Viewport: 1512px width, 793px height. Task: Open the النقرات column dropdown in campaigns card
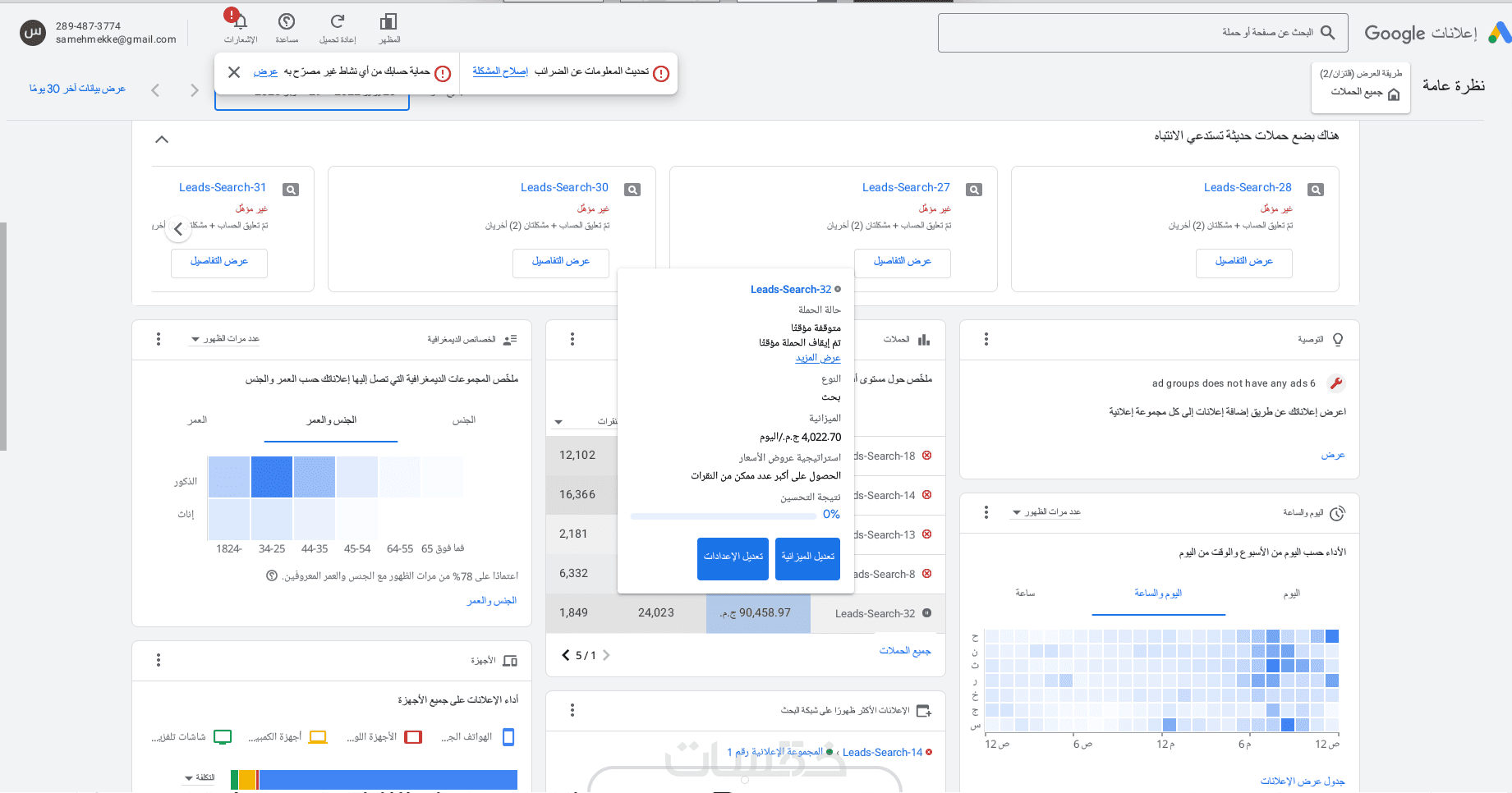click(x=586, y=422)
